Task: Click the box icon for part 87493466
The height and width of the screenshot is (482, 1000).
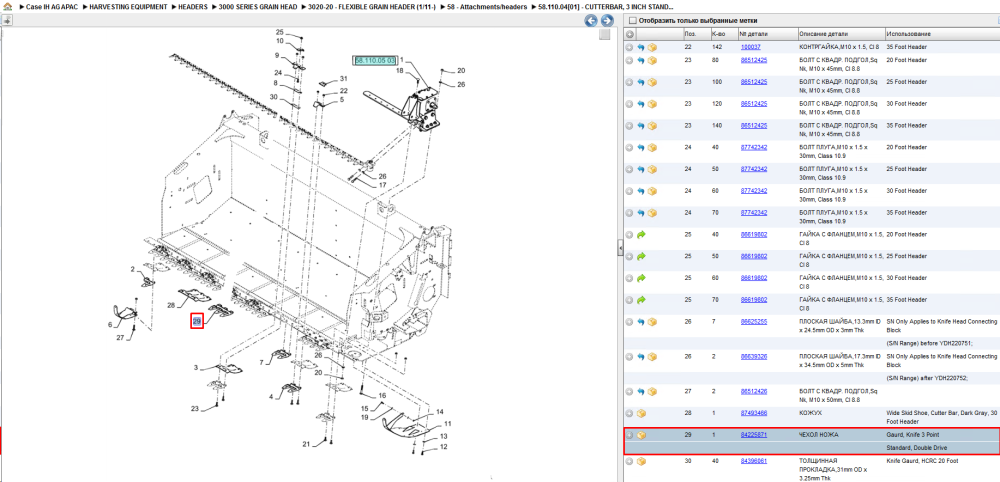Action: coord(641,413)
